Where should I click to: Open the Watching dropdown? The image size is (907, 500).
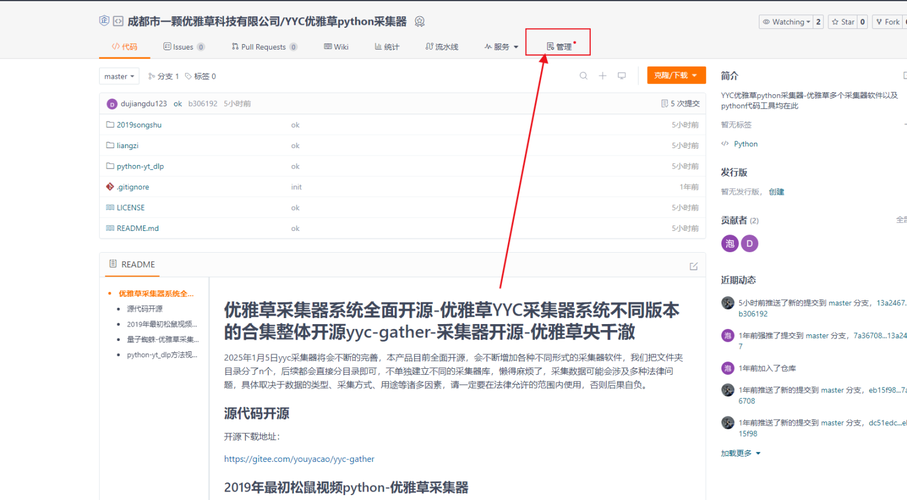tap(786, 22)
